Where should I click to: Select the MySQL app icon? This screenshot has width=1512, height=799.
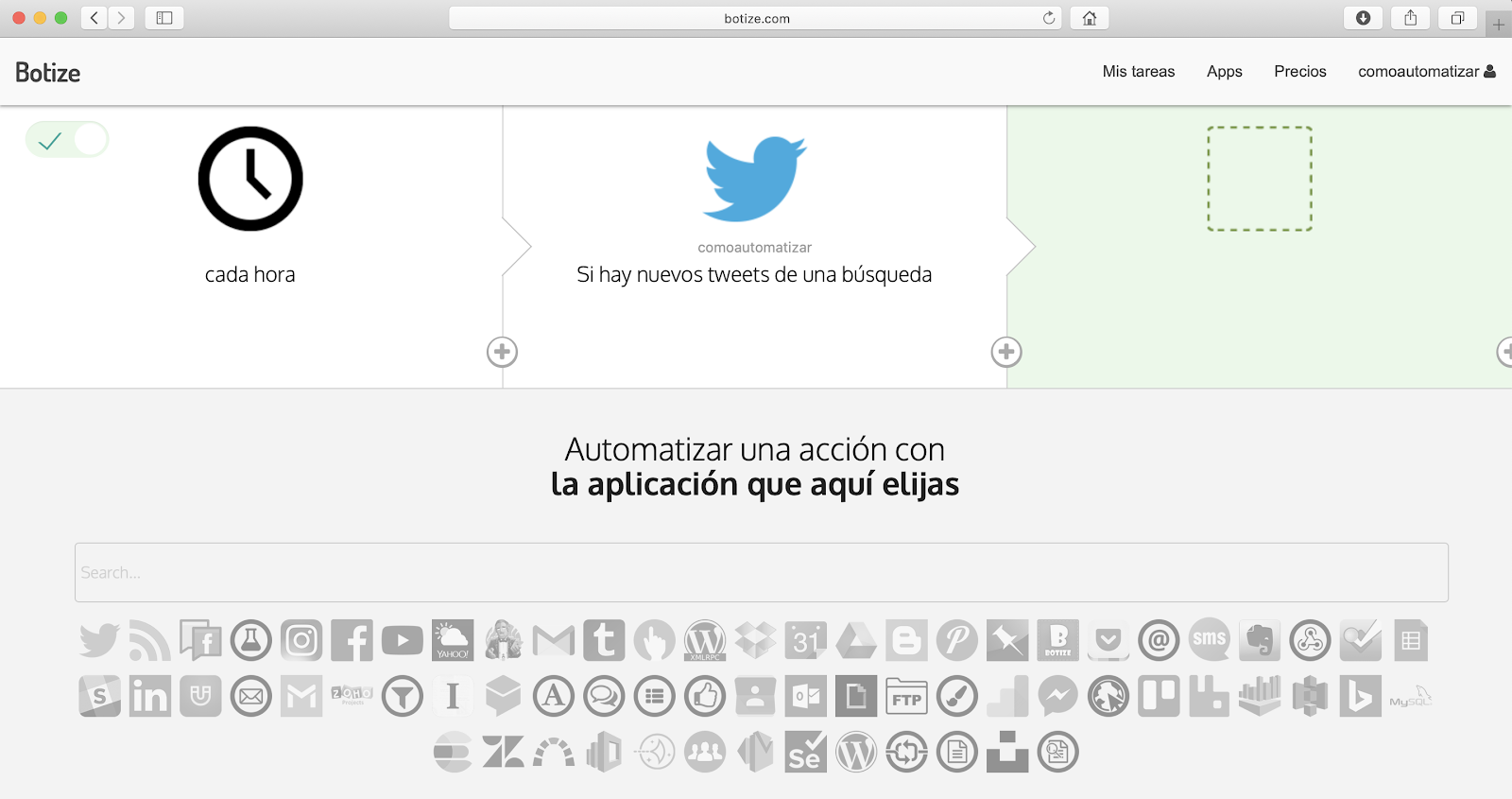[1411, 697]
